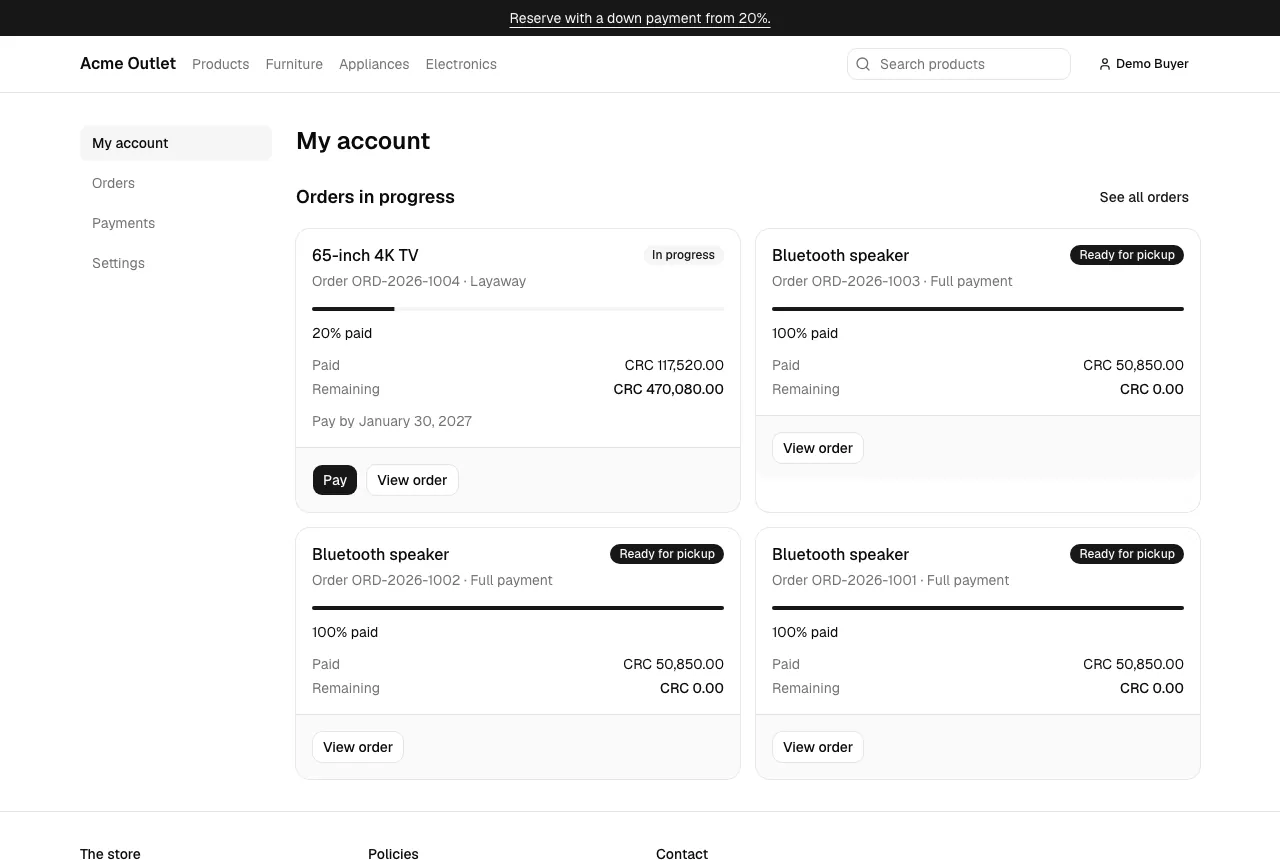
Task: Click The store footer heading
Action: [110, 854]
